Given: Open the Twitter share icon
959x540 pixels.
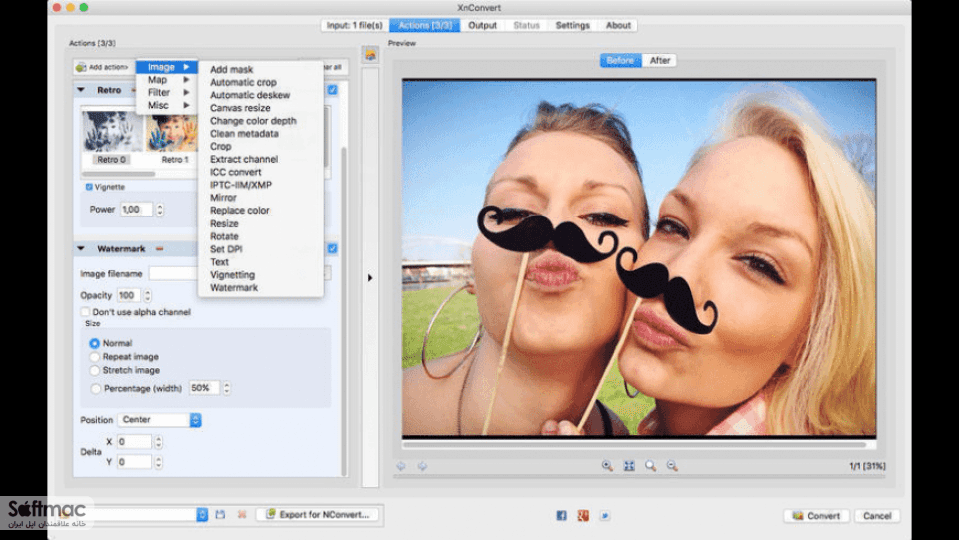Looking at the screenshot, I should pos(604,516).
